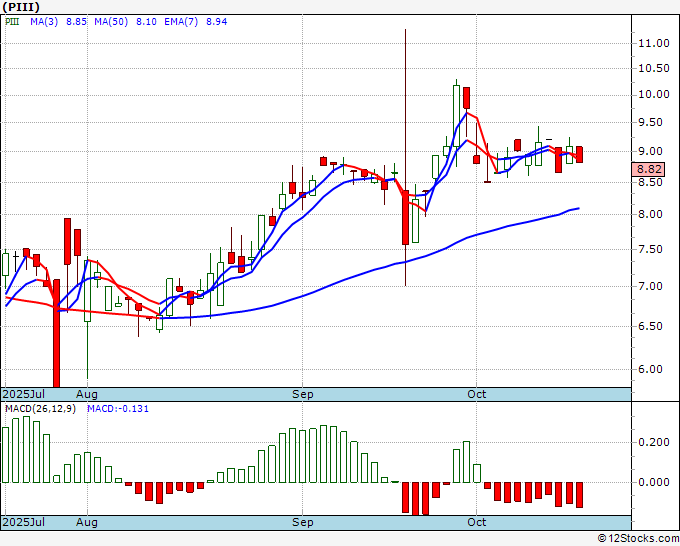Image resolution: width=680 pixels, height=546 pixels.
Task: Click the 9.50 price axis label
Action: [650, 122]
